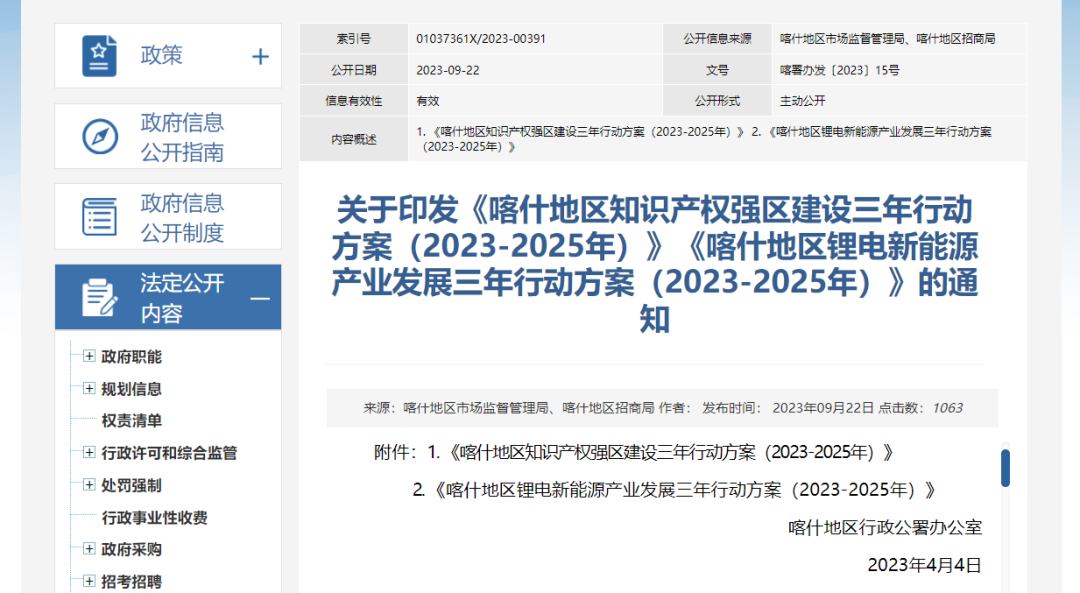Select 法定公开内容 section

[168, 298]
